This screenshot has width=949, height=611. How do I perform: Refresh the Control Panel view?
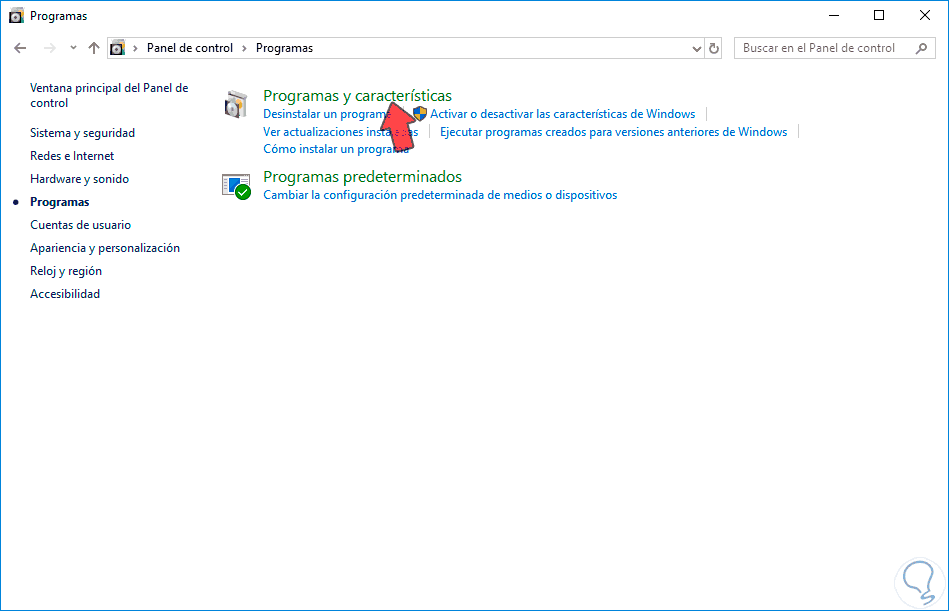point(714,48)
